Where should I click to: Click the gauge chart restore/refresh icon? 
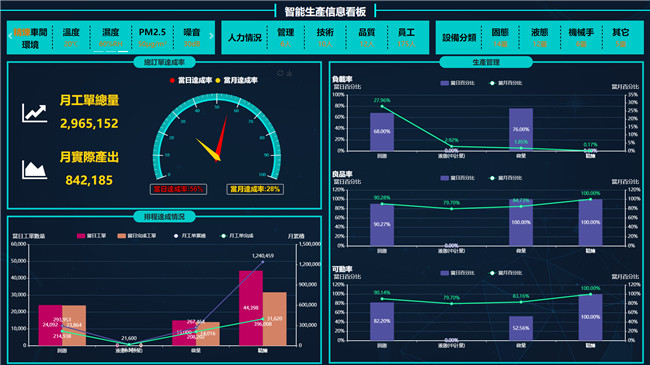280,73
